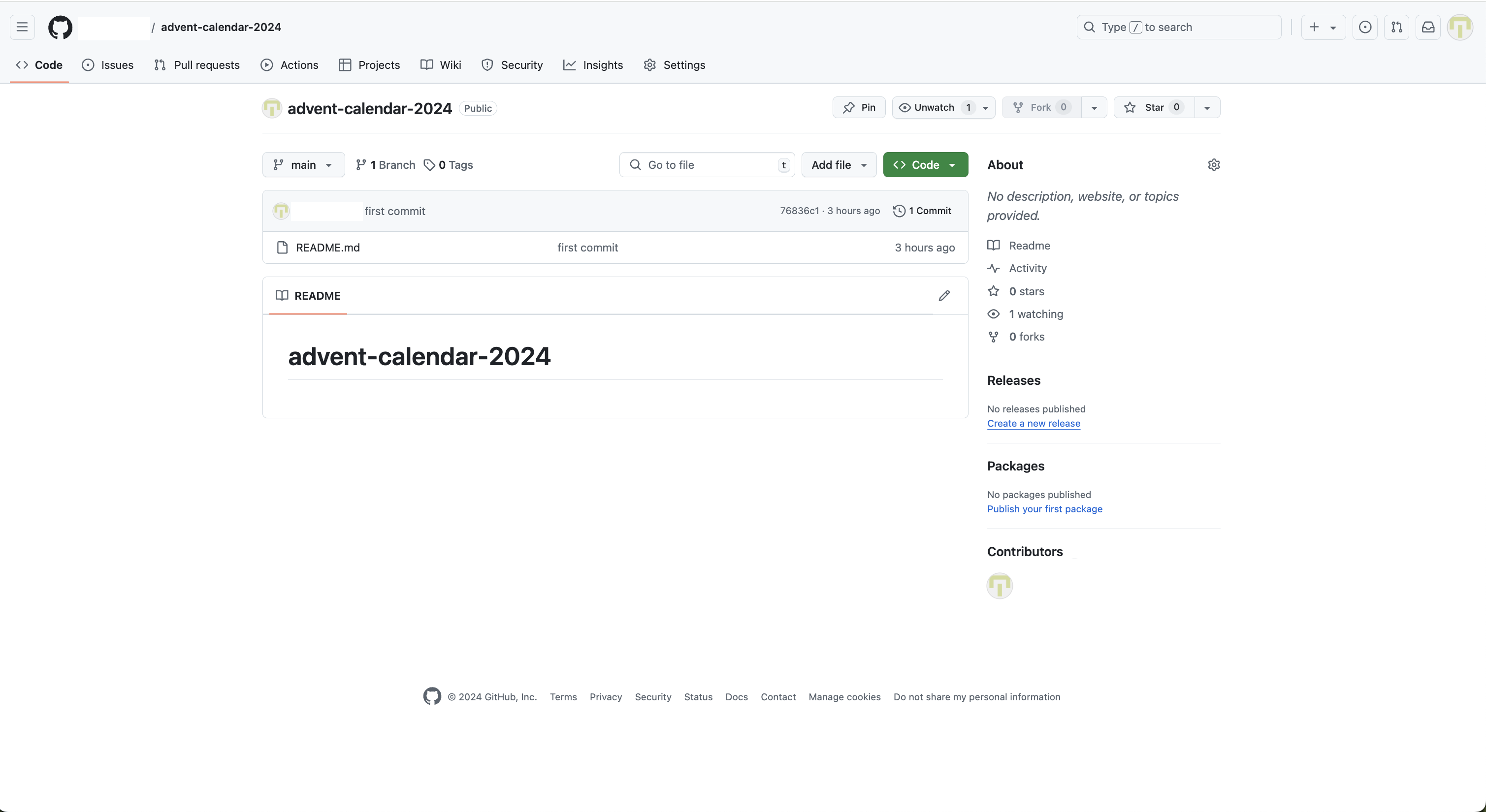
Task: Open About settings with the gear icon
Action: coord(1214,165)
